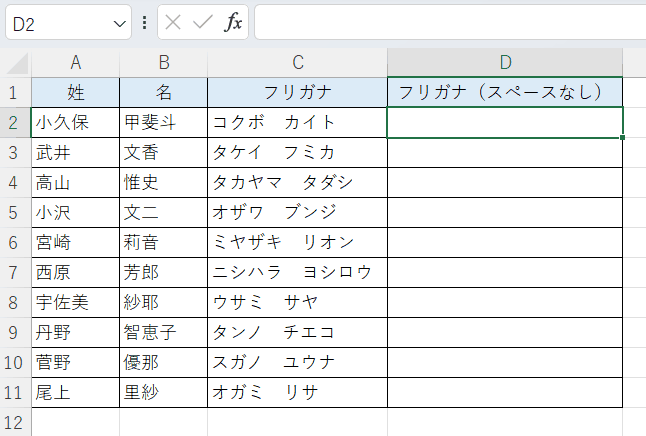
Task: Click cell containing 智恵子
Action: [164, 333]
